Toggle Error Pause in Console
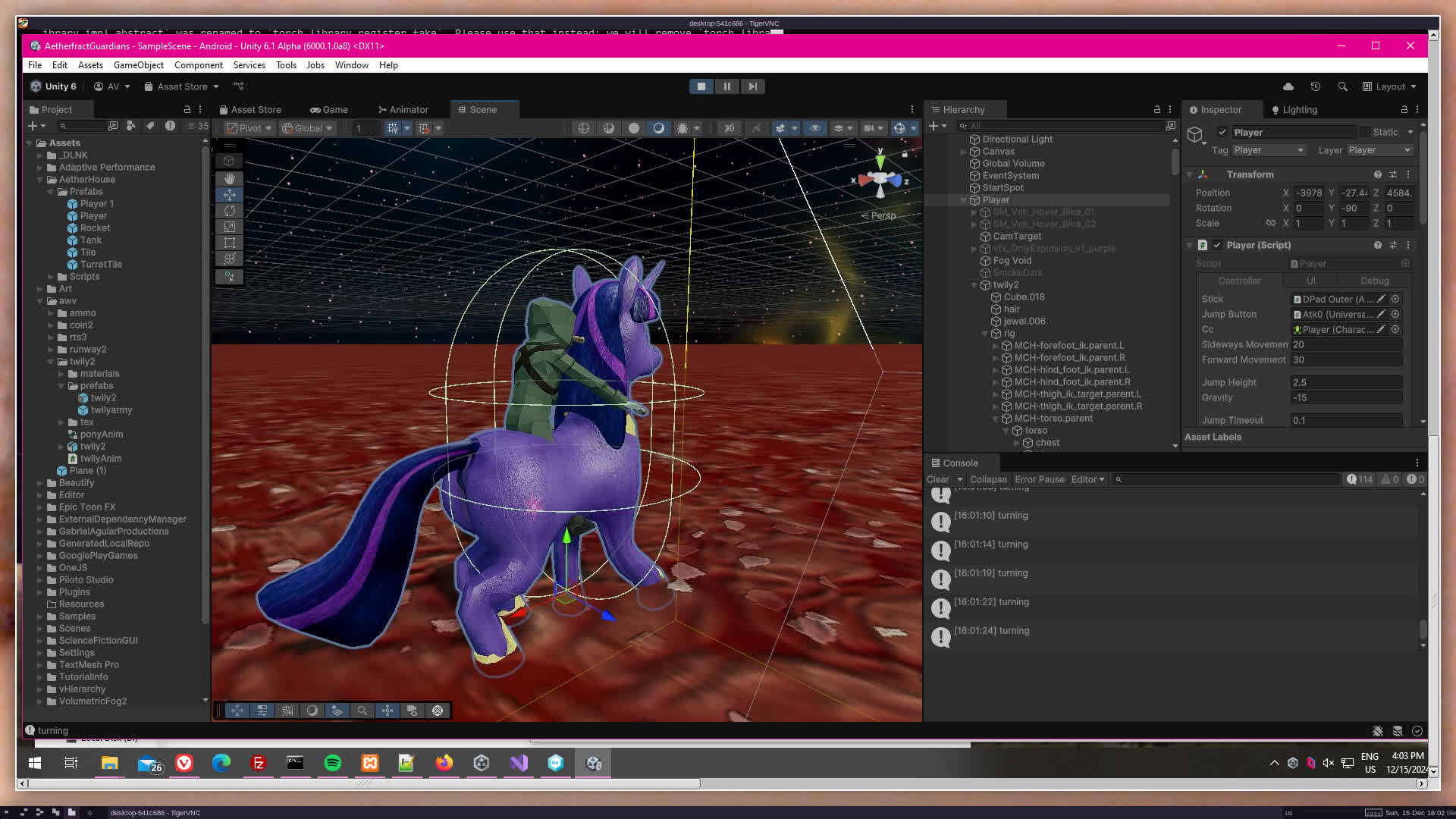Viewport: 1456px width, 819px height. pos(1039,479)
